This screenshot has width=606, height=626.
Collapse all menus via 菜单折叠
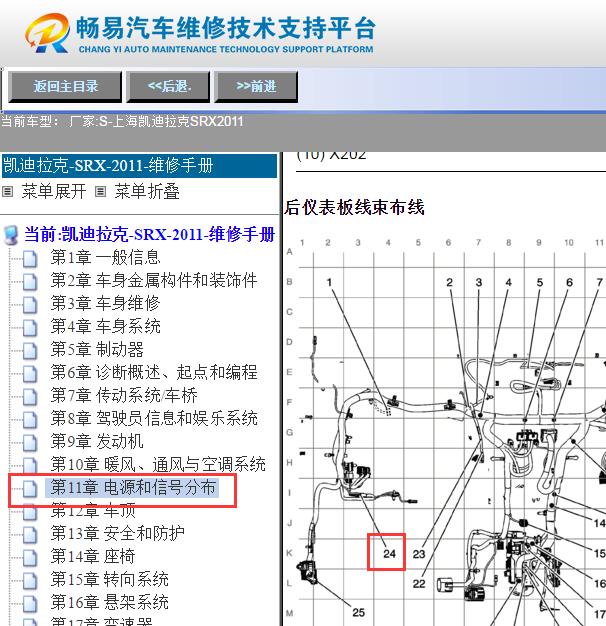tap(147, 192)
